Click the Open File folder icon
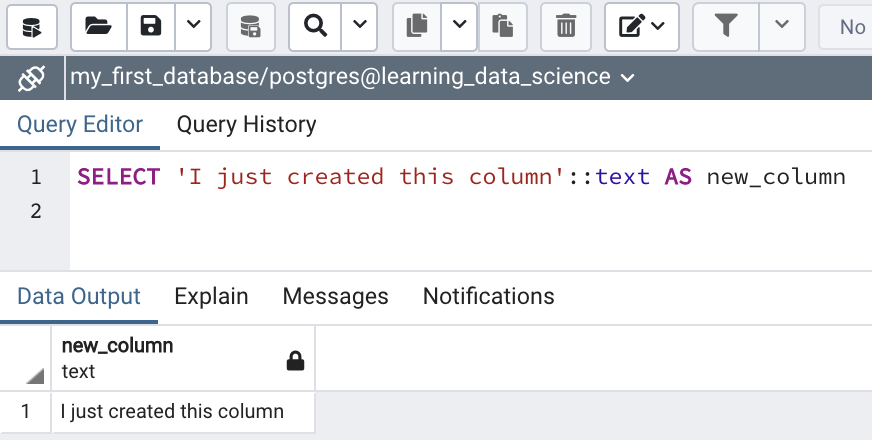Screen dimensions: 872x440 point(98,26)
